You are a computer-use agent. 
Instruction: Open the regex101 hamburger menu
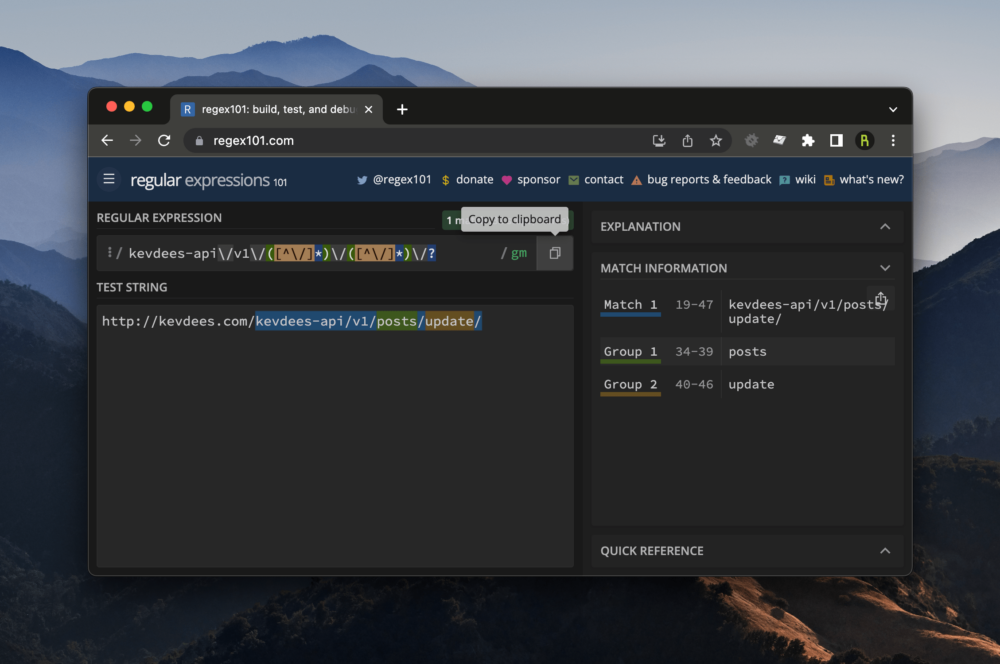109,180
